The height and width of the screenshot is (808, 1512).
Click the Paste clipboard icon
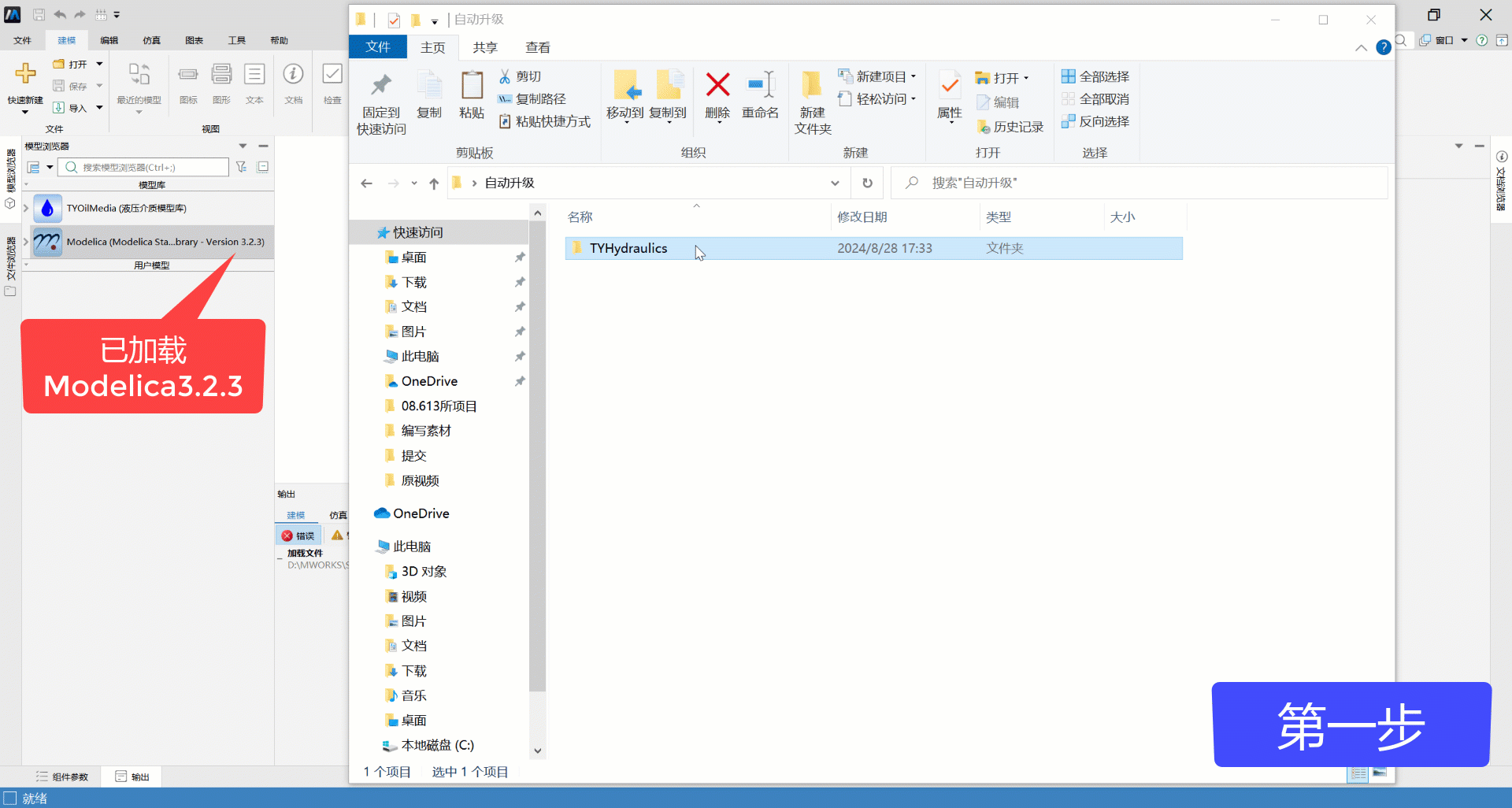[472, 85]
